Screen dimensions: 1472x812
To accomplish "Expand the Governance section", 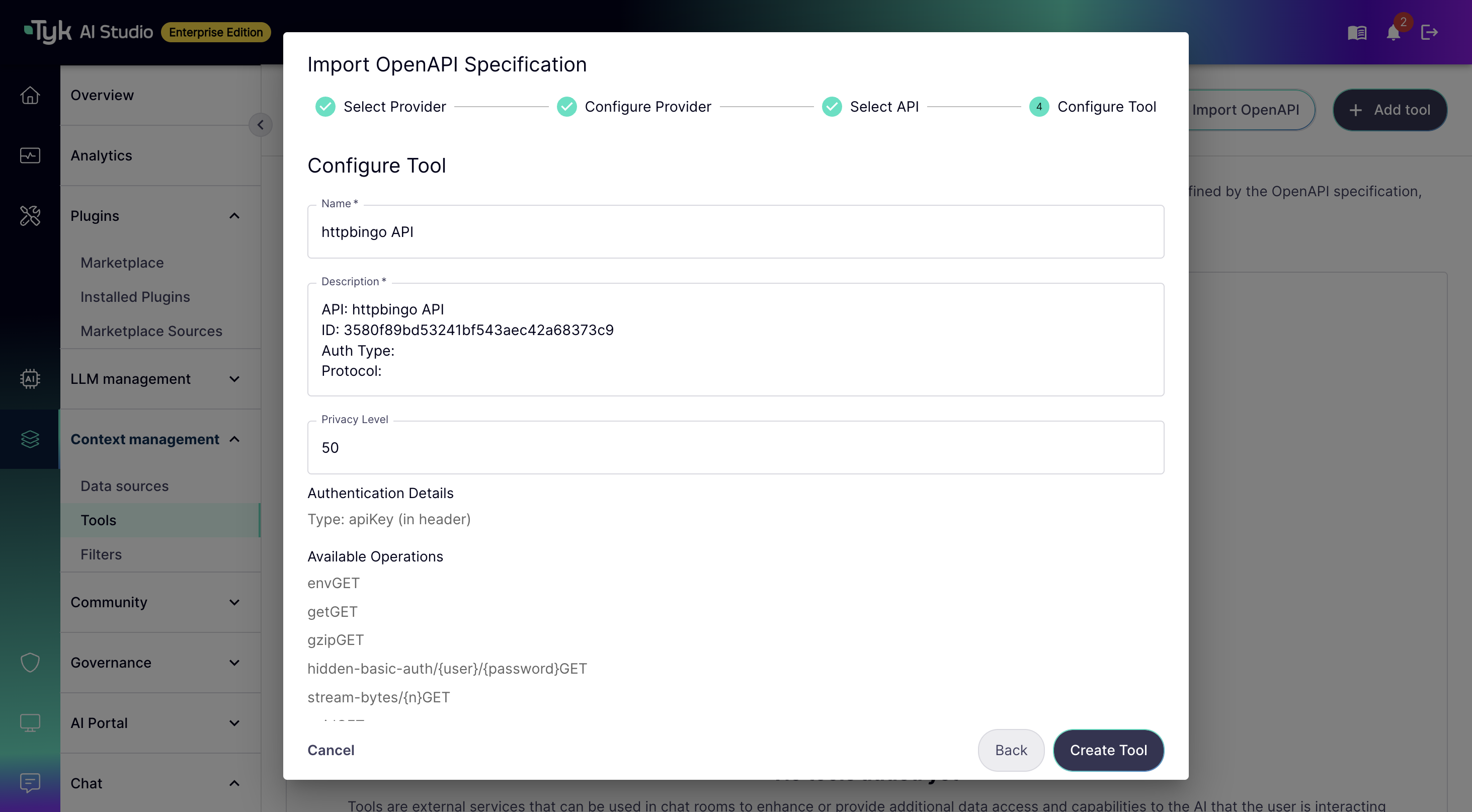I will 234,662.
